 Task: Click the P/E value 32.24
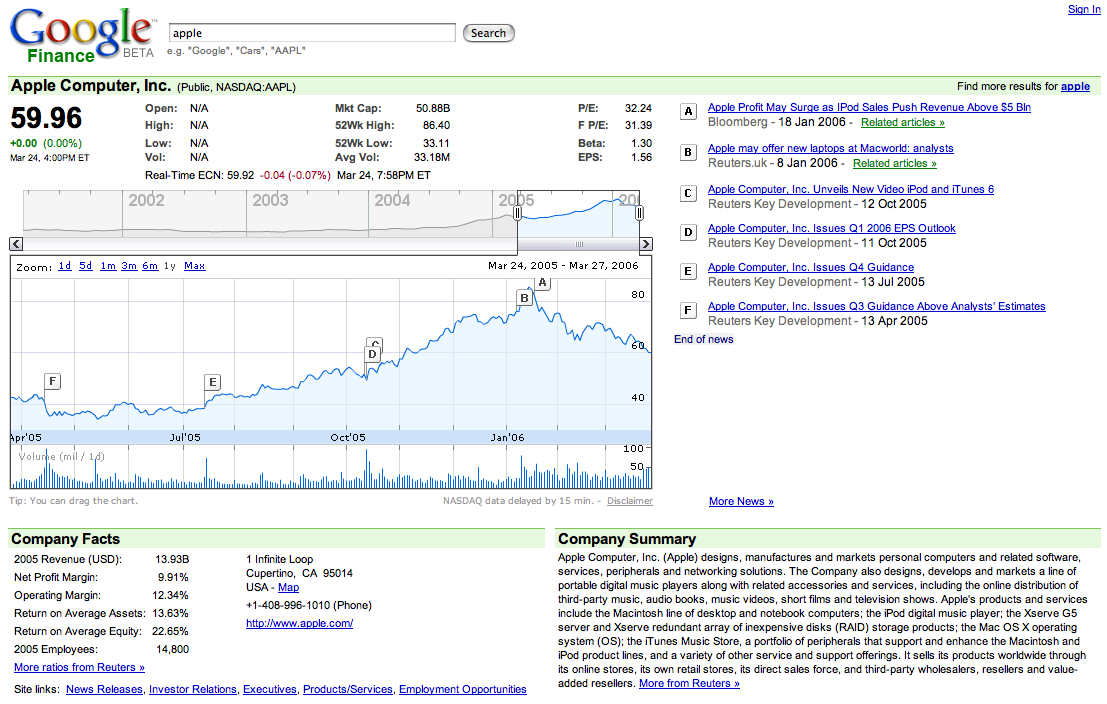[x=638, y=109]
